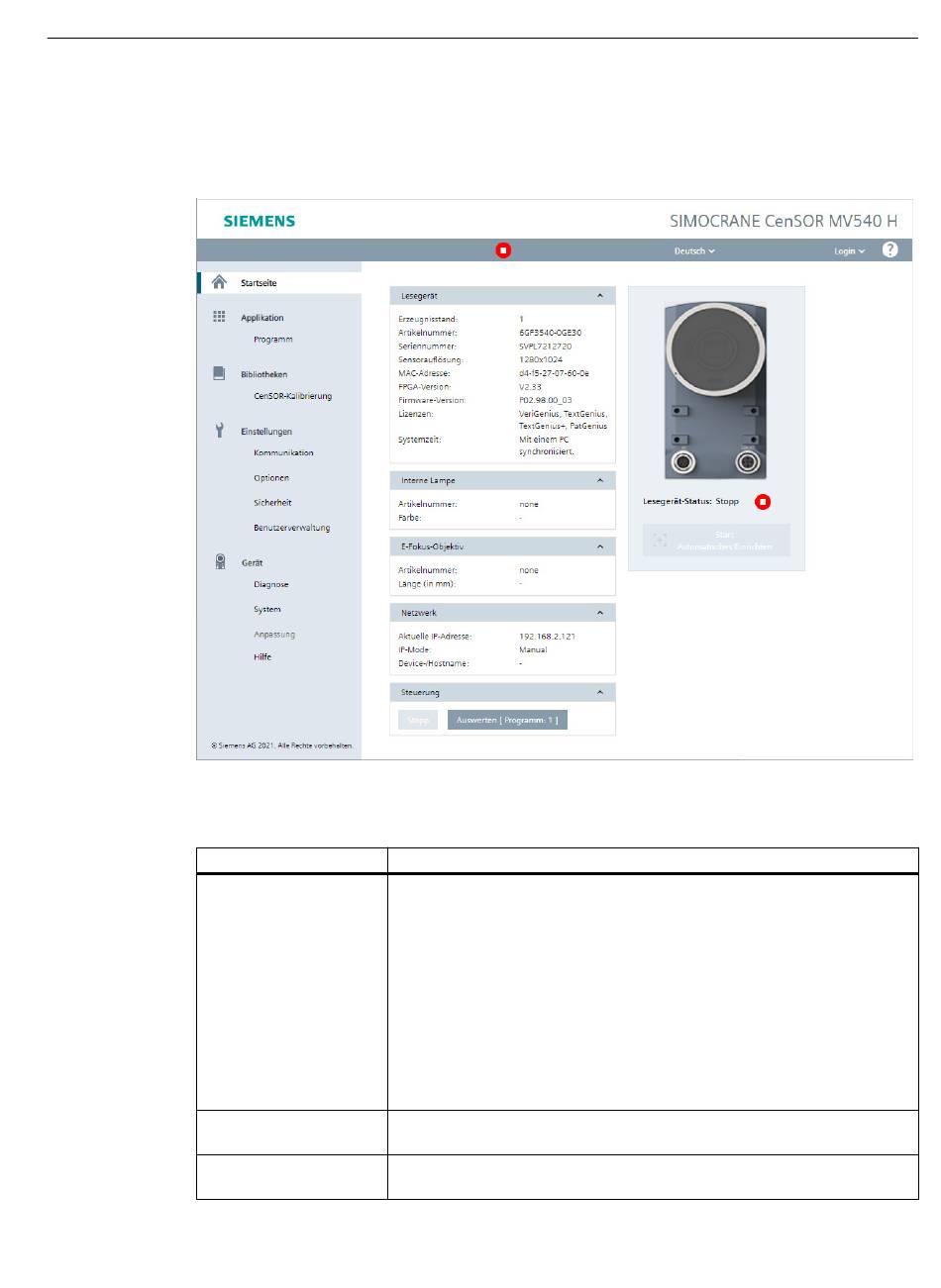Viewport: 941px width, 1288px height.
Task: Open the Programm menu entry
Action: click(273, 340)
